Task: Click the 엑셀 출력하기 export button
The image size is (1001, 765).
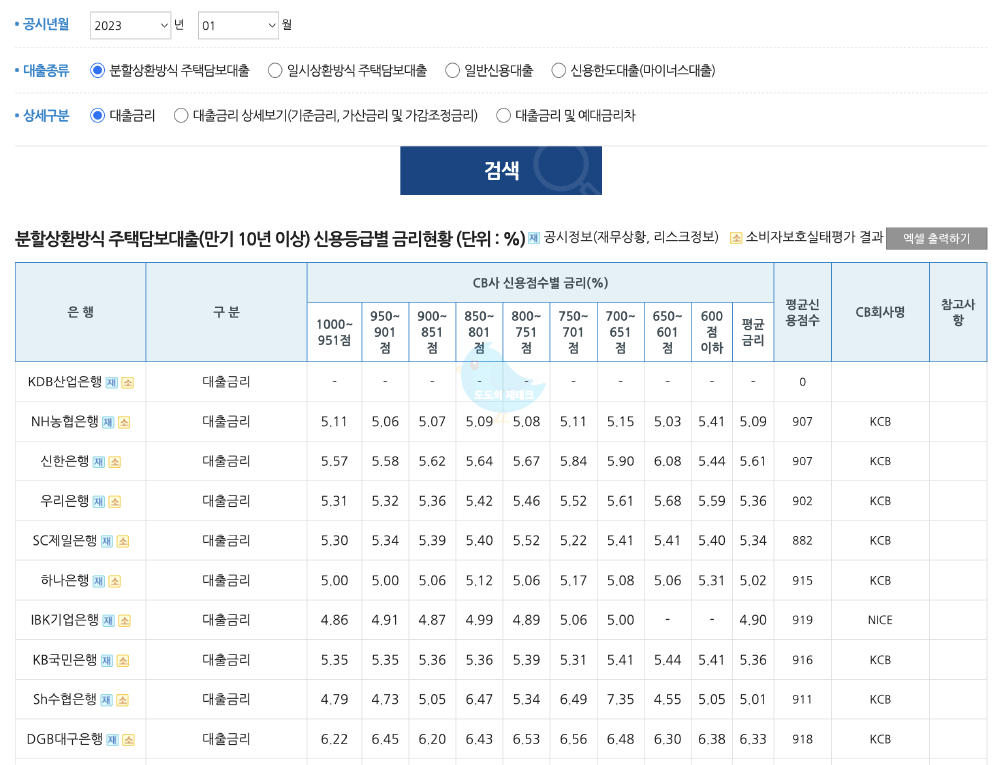Action: tap(936, 239)
